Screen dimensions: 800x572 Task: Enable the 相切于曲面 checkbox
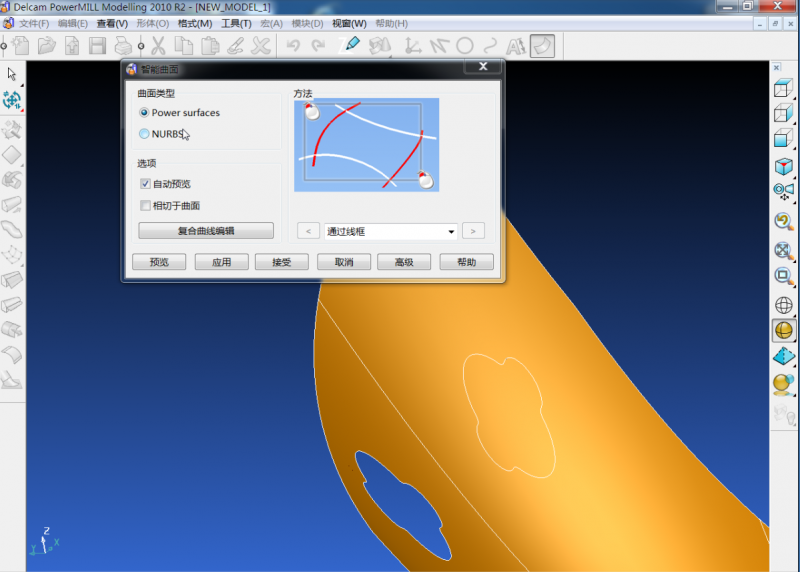pos(145,206)
